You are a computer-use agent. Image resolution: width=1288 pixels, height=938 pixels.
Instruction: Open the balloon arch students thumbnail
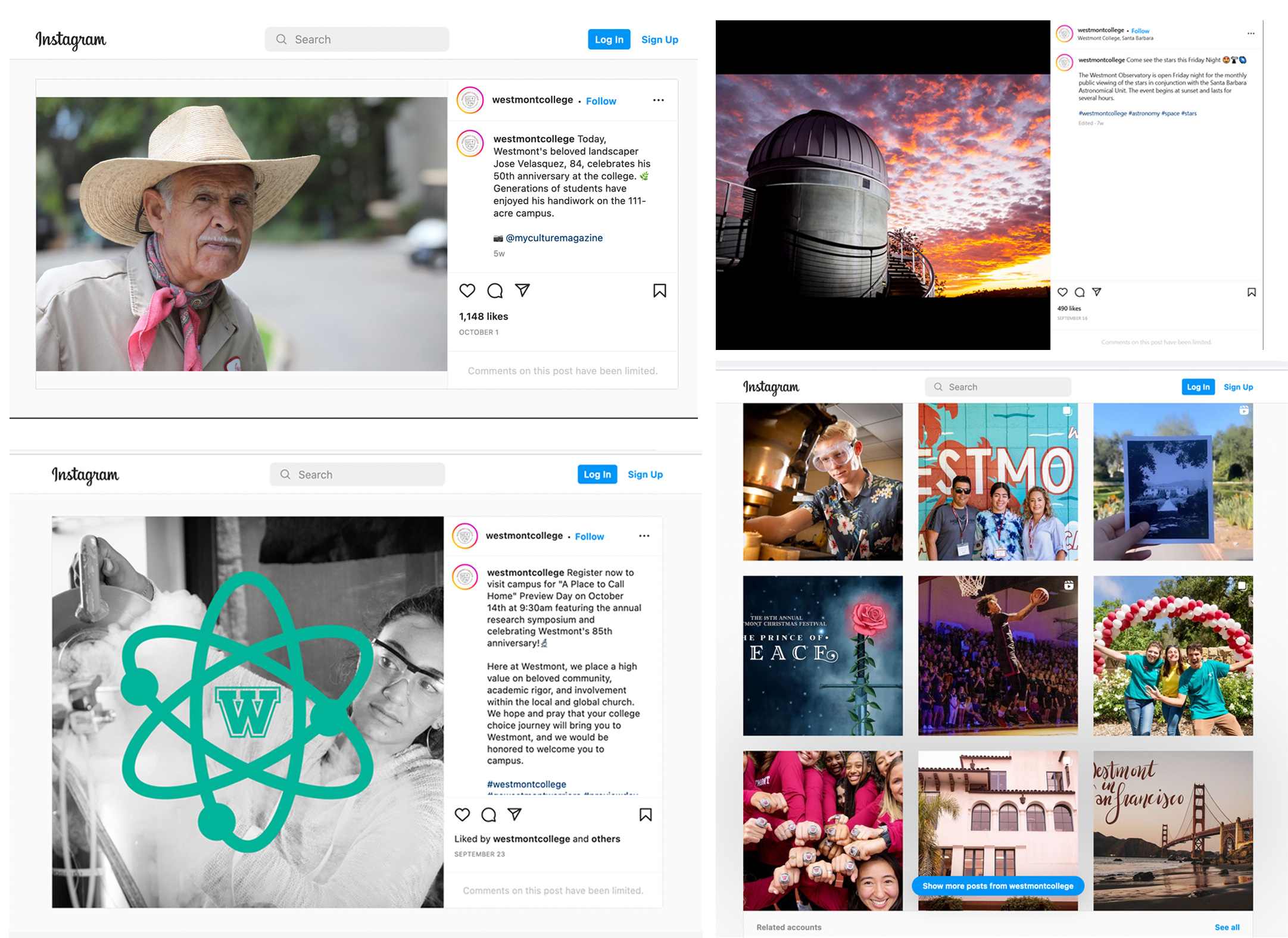click(1172, 655)
